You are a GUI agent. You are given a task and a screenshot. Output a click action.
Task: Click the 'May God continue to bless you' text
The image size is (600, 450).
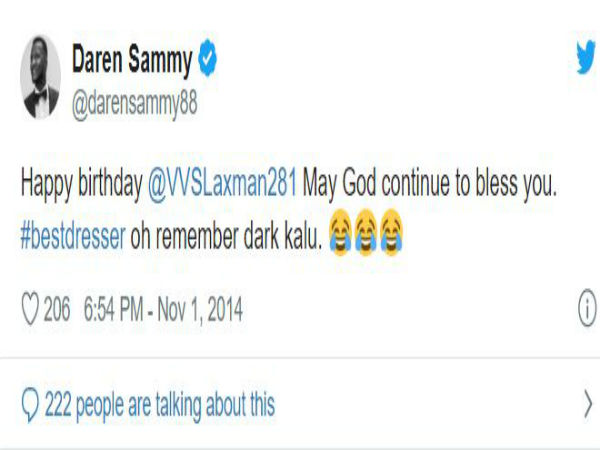pyautogui.click(x=429, y=184)
